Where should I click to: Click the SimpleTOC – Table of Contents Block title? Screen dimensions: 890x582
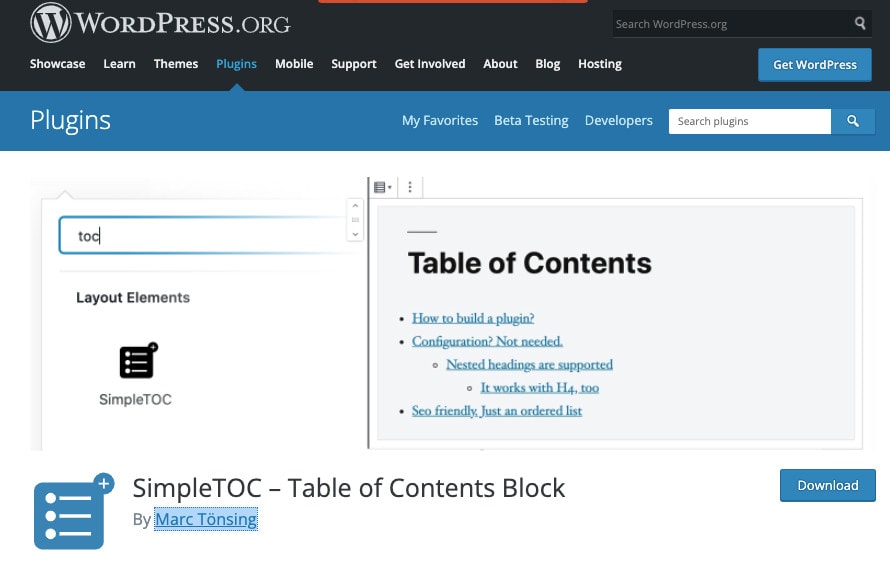point(349,488)
